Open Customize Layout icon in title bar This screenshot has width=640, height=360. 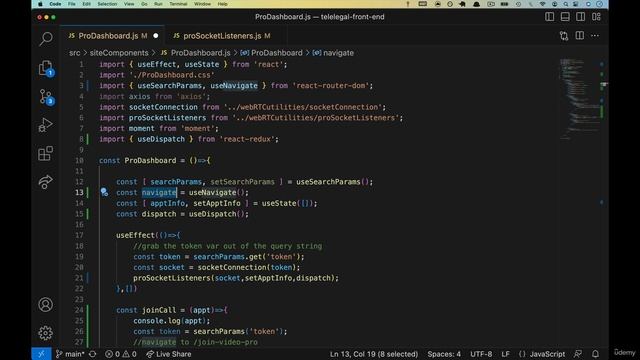tap(596, 17)
